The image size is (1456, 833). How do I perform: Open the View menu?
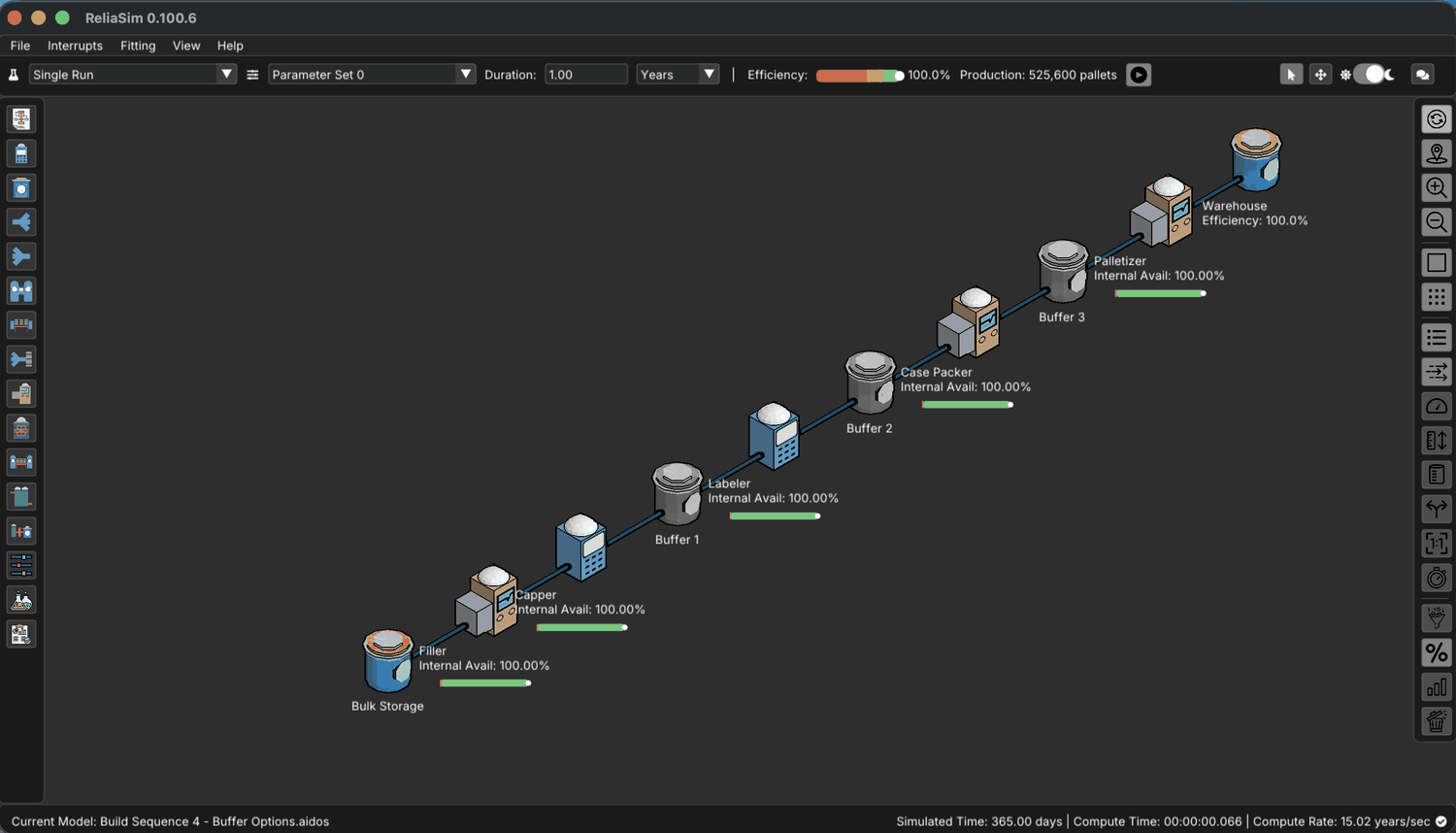coord(186,46)
